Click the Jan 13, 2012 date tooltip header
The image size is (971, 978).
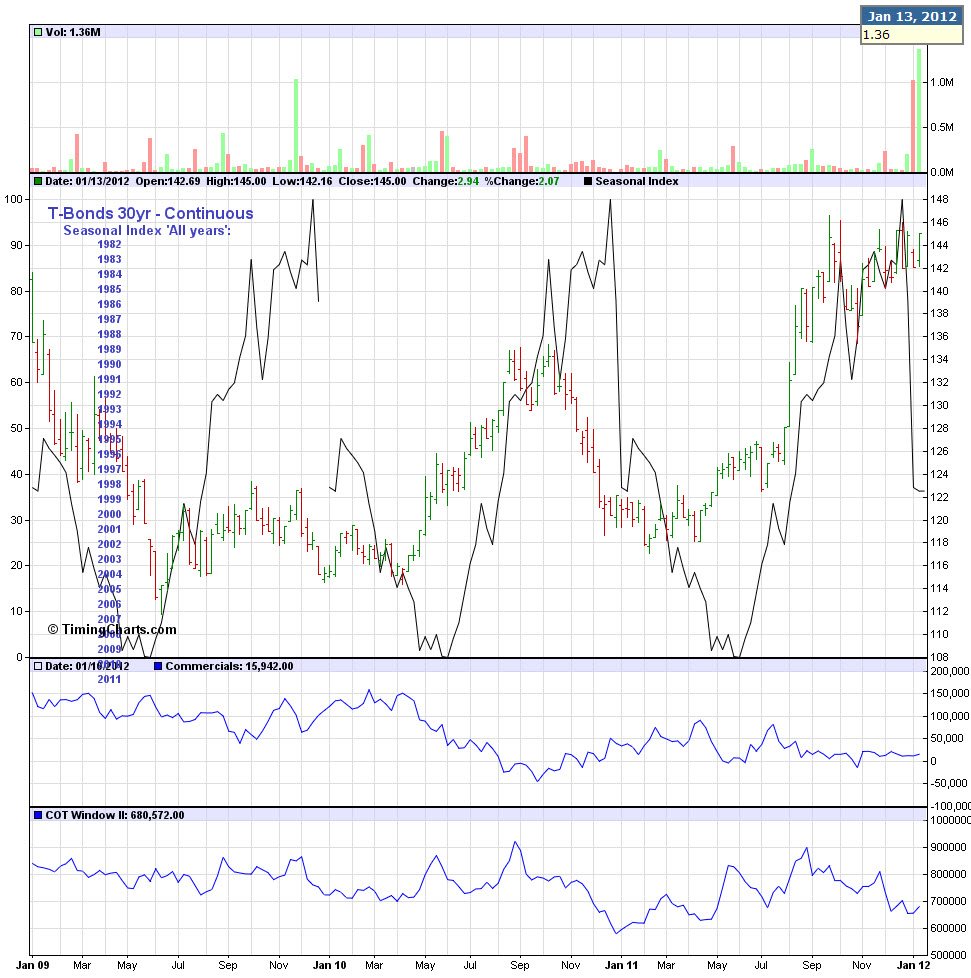pos(910,15)
